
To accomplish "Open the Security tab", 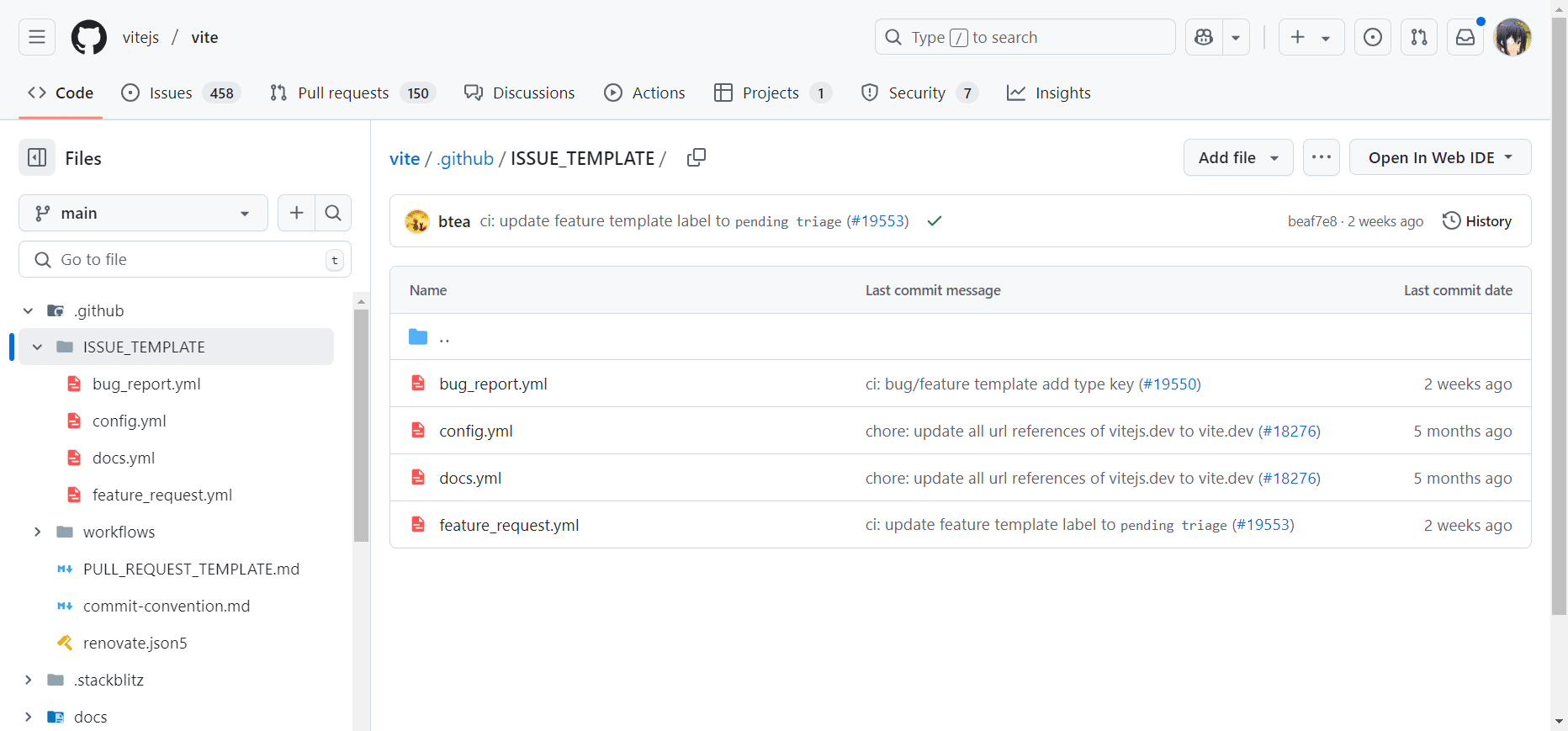I will point(919,93).
